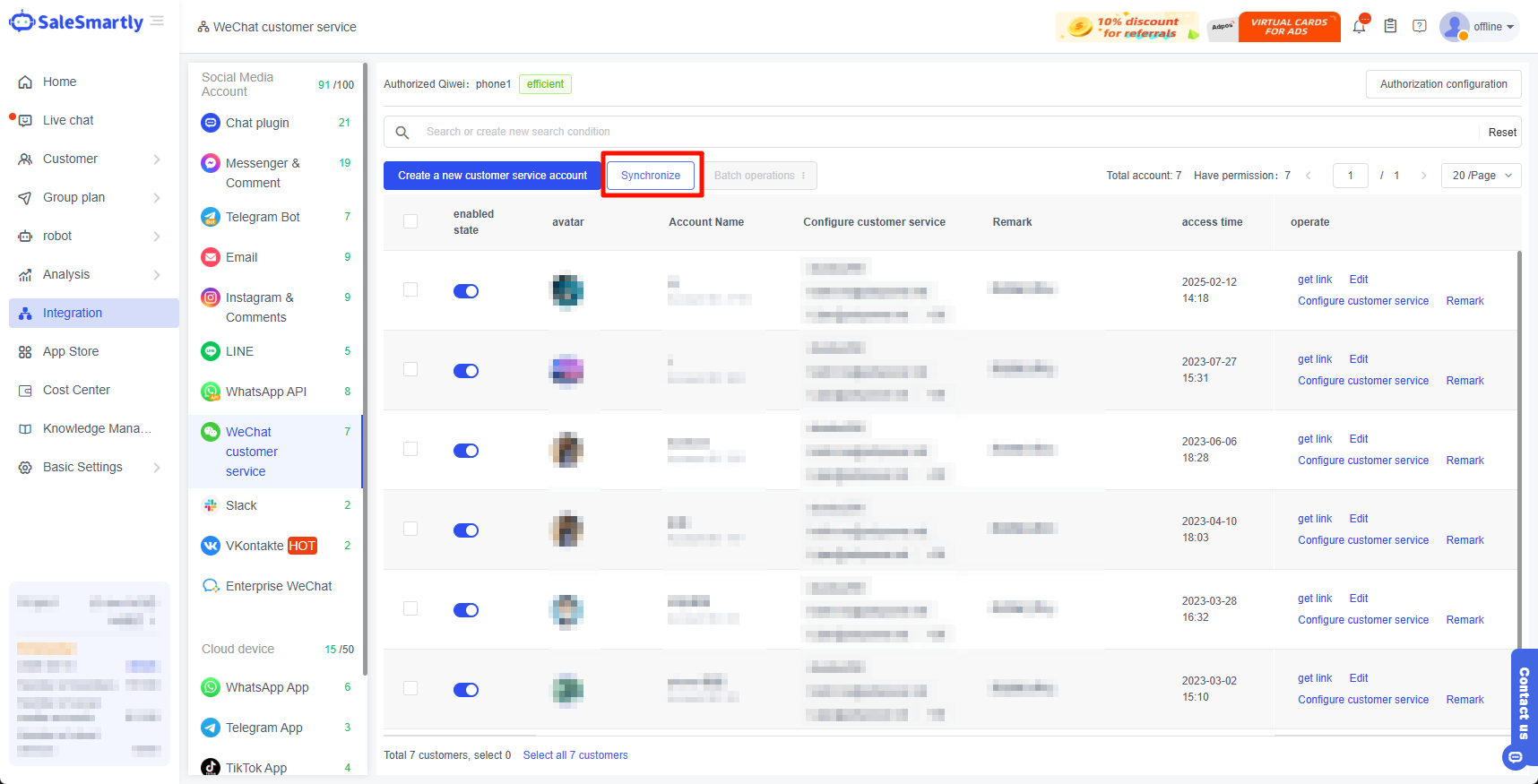1538x784 pixels.
Task: Expand the Customer menu in sidebar
Action: tap(90, 159)
